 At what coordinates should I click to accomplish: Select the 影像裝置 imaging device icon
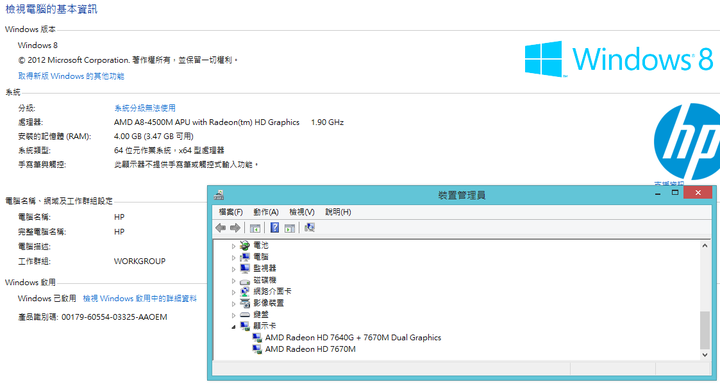point(245,303)
